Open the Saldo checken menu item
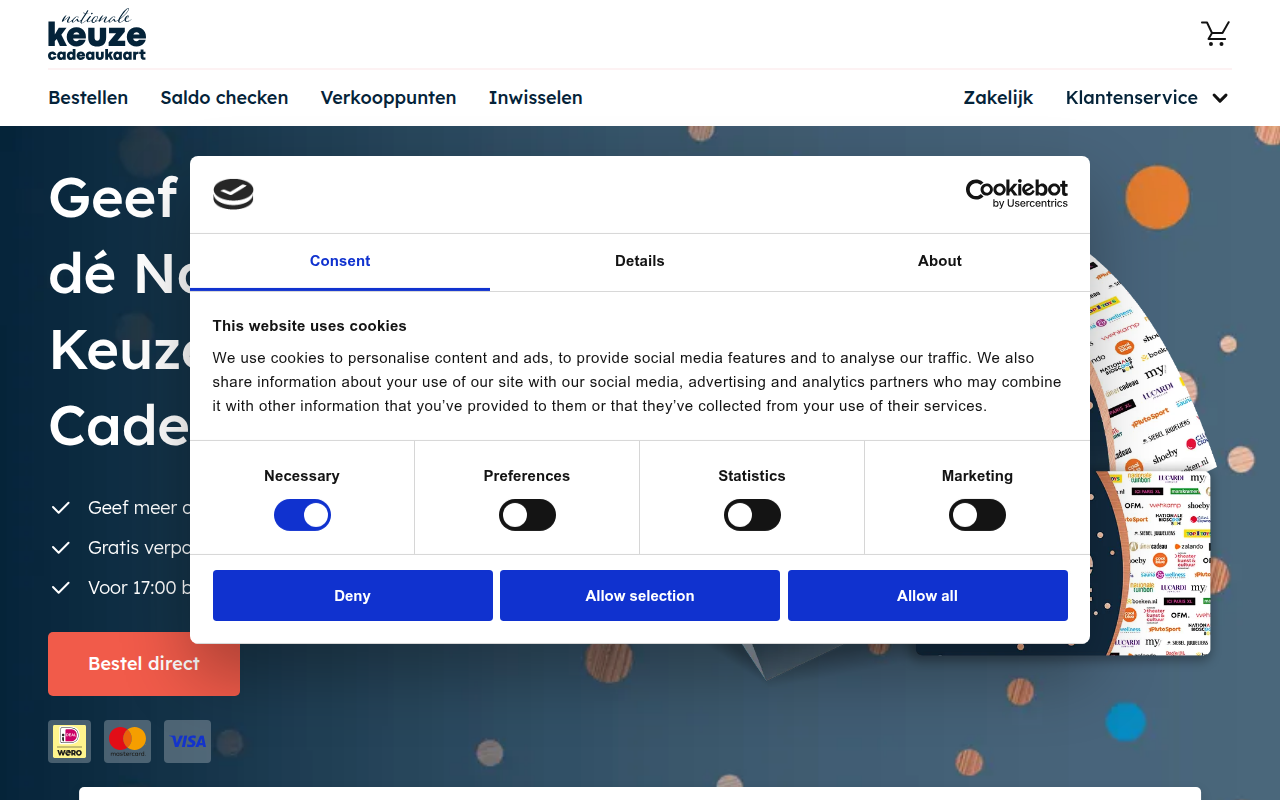 (x=224, y=98)
